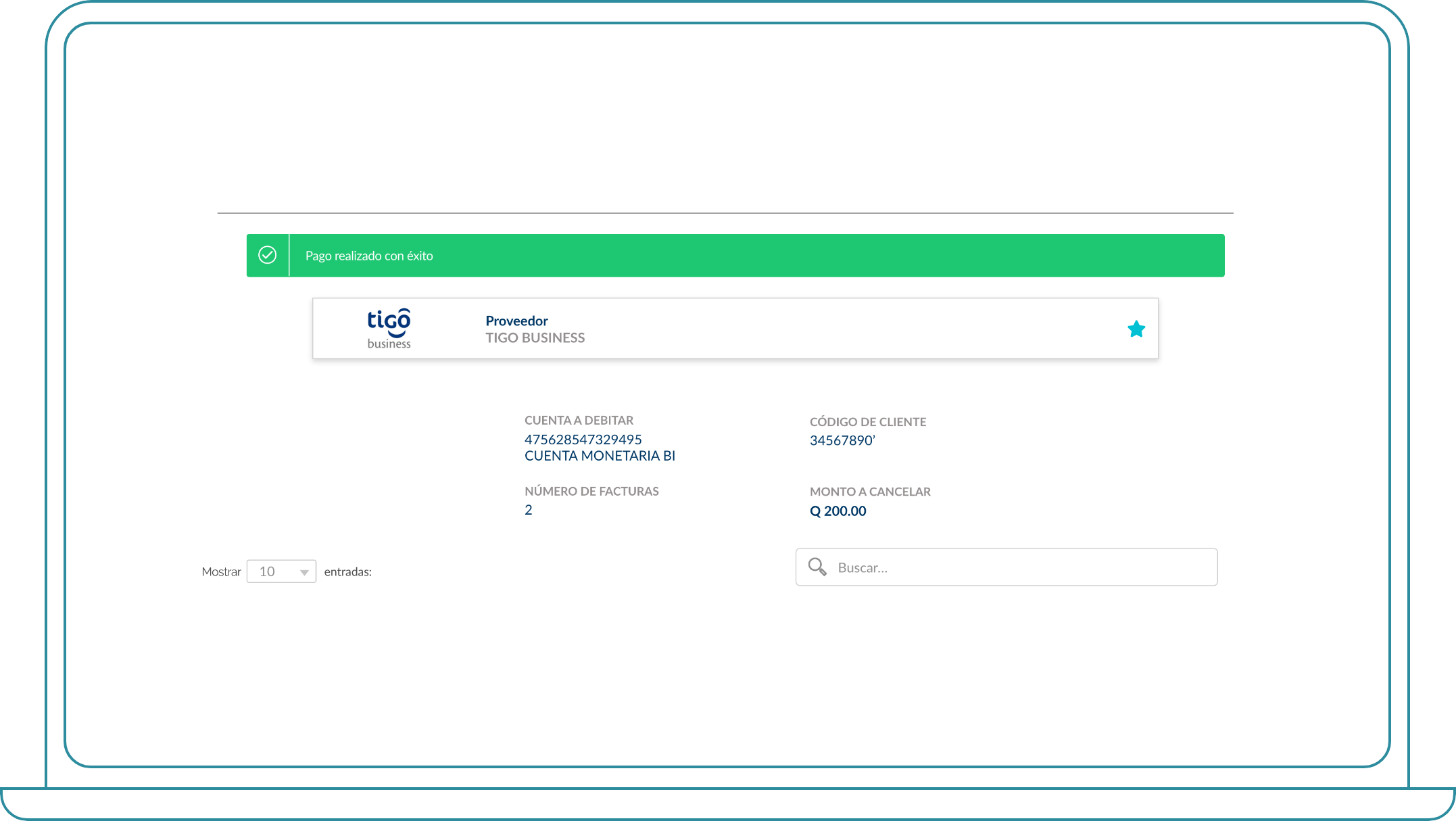1456x821 pixels.
Task: Click the dropdown arrow beside 10
Action: pyautogui.click(x=304, y=572)
